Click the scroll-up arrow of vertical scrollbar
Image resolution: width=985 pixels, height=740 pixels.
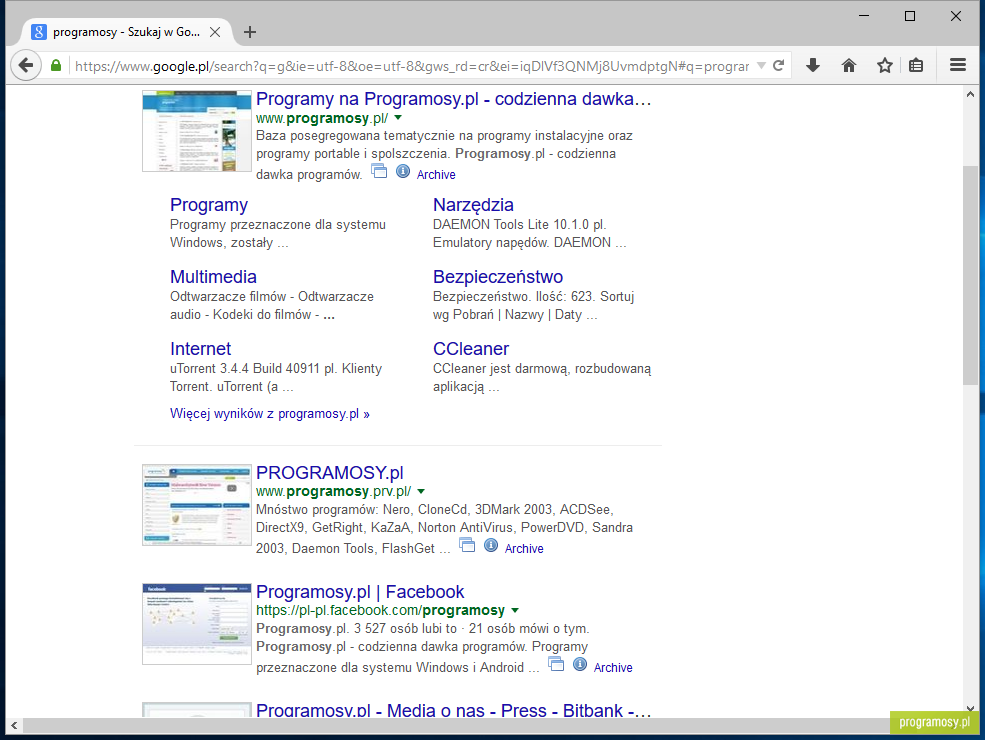tap(970, 95)
